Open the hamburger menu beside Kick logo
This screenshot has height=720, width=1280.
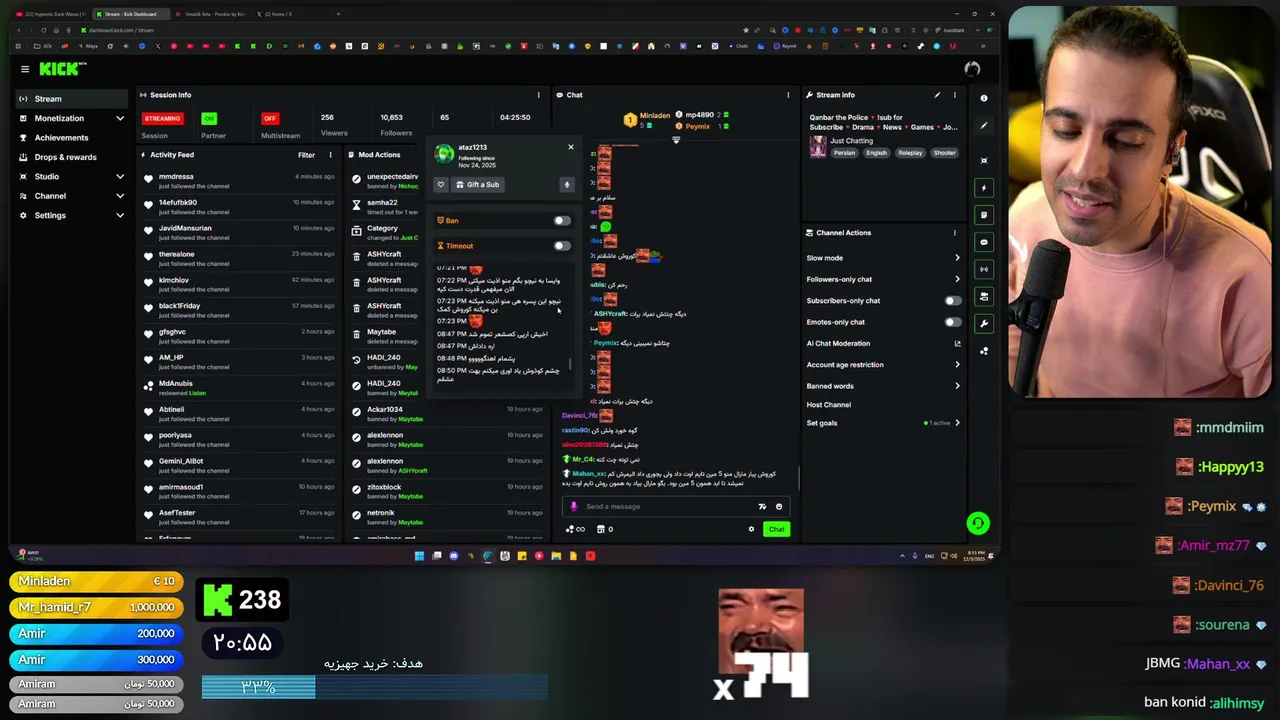click(25, 69)
